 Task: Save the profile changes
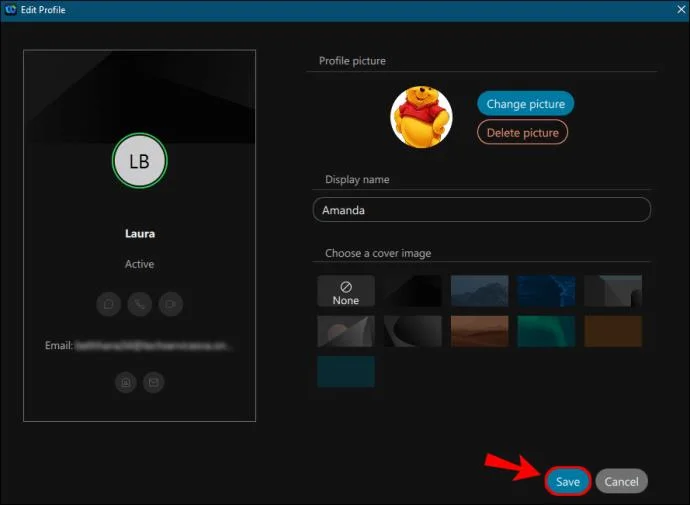coord(568,481)
